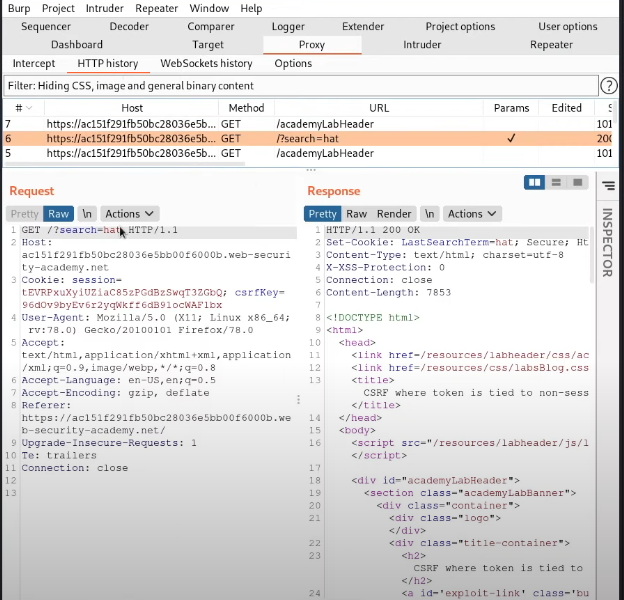Click the checkmark in row 6 Params cell

pyautogui.click(x=511, y=138)
